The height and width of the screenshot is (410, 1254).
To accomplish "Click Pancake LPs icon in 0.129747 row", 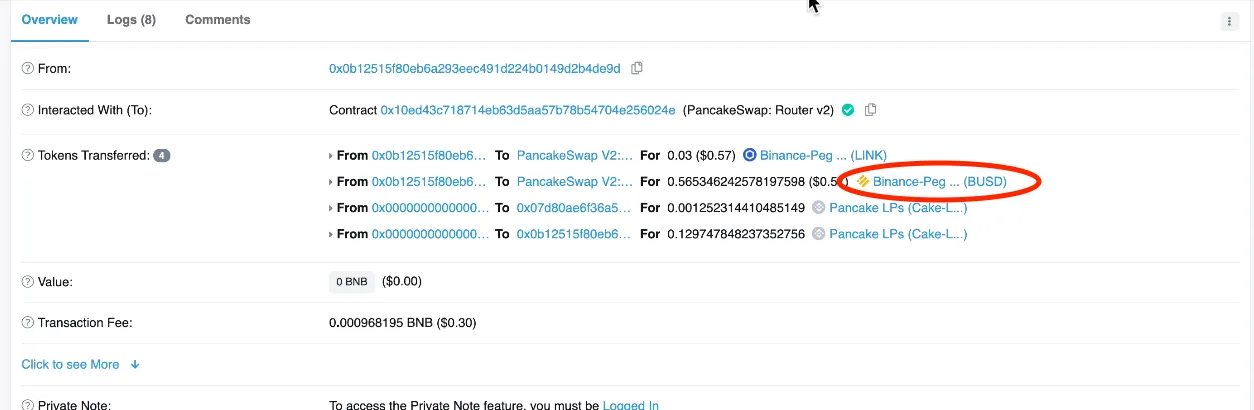I will pyautogui.click(x=818, y=234).
